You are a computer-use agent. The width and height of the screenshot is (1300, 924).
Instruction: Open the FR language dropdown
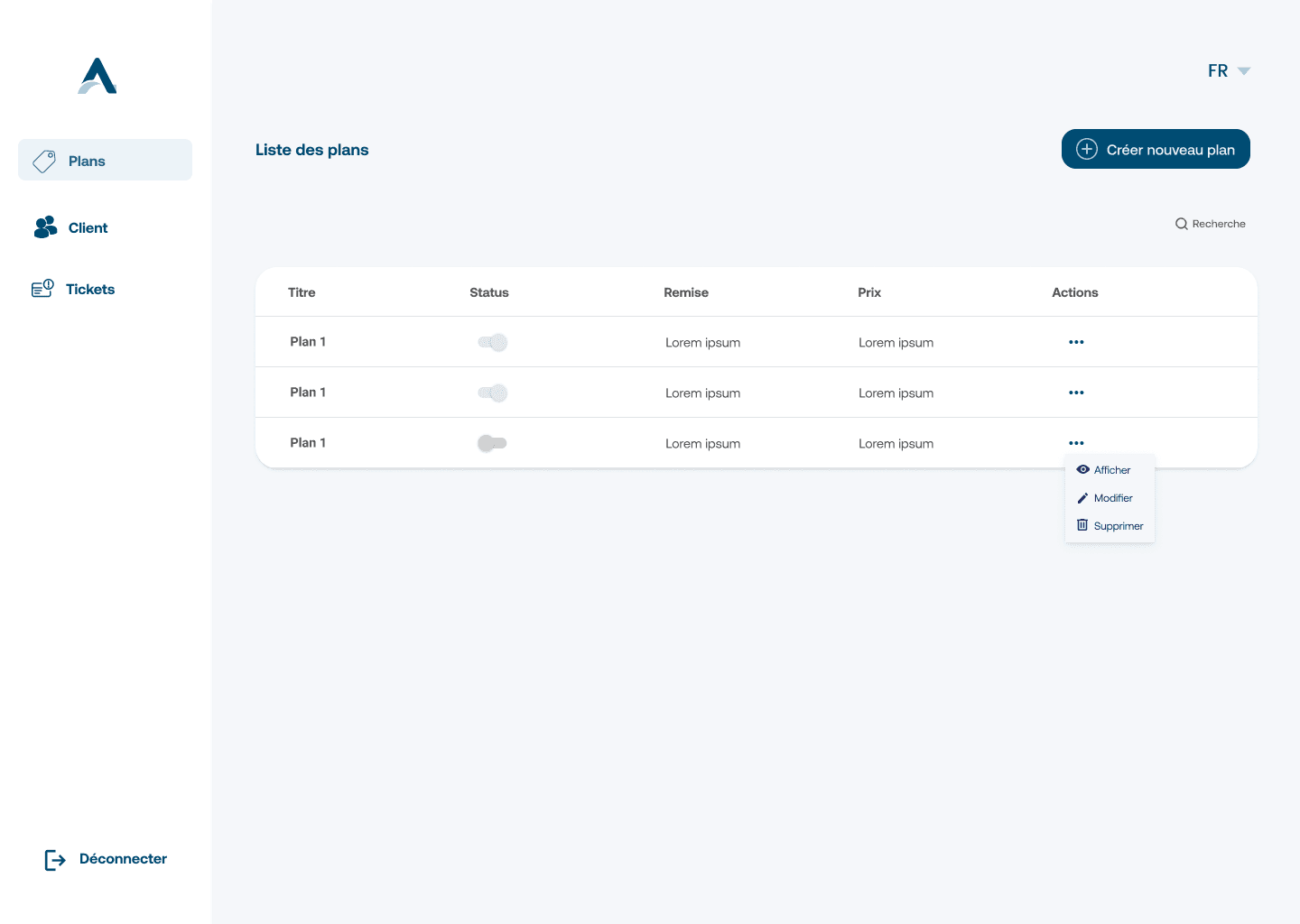click(1229, 70)
